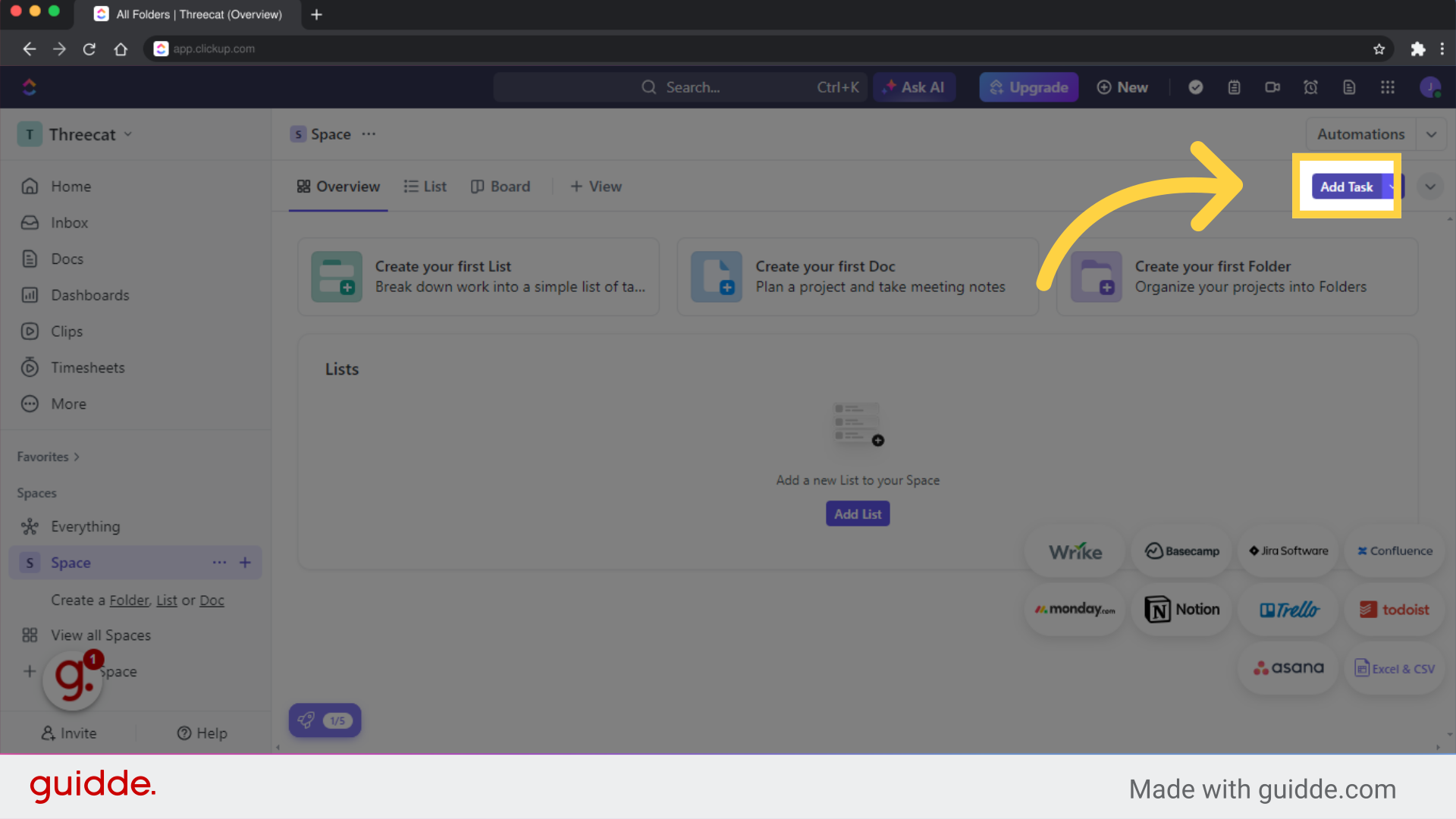Switch to the List tab

click(425, 187)
